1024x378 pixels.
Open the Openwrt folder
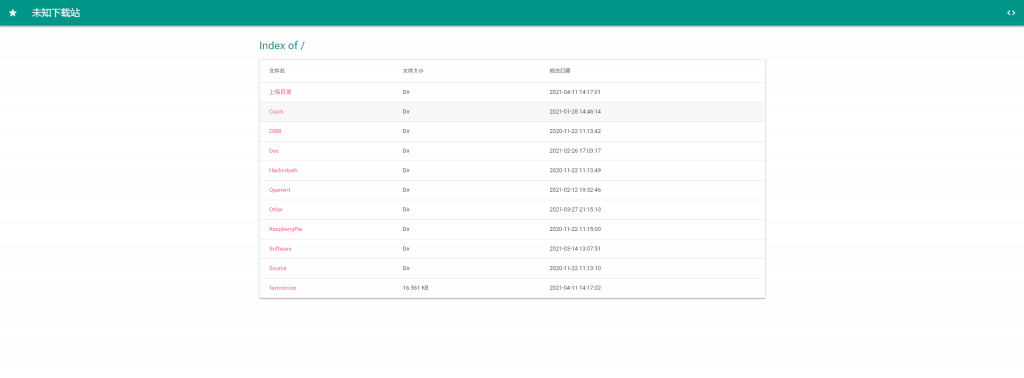click(280, 190)
